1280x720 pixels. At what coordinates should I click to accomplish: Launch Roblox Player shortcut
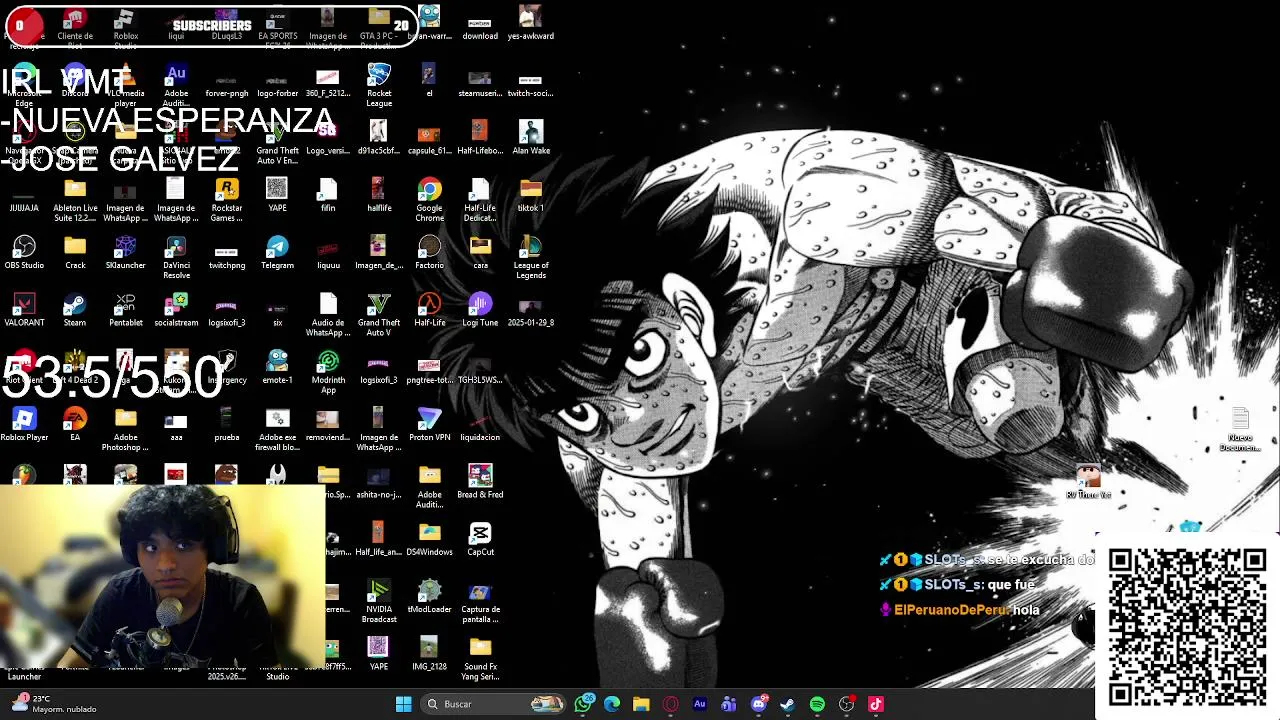point(24,425)
